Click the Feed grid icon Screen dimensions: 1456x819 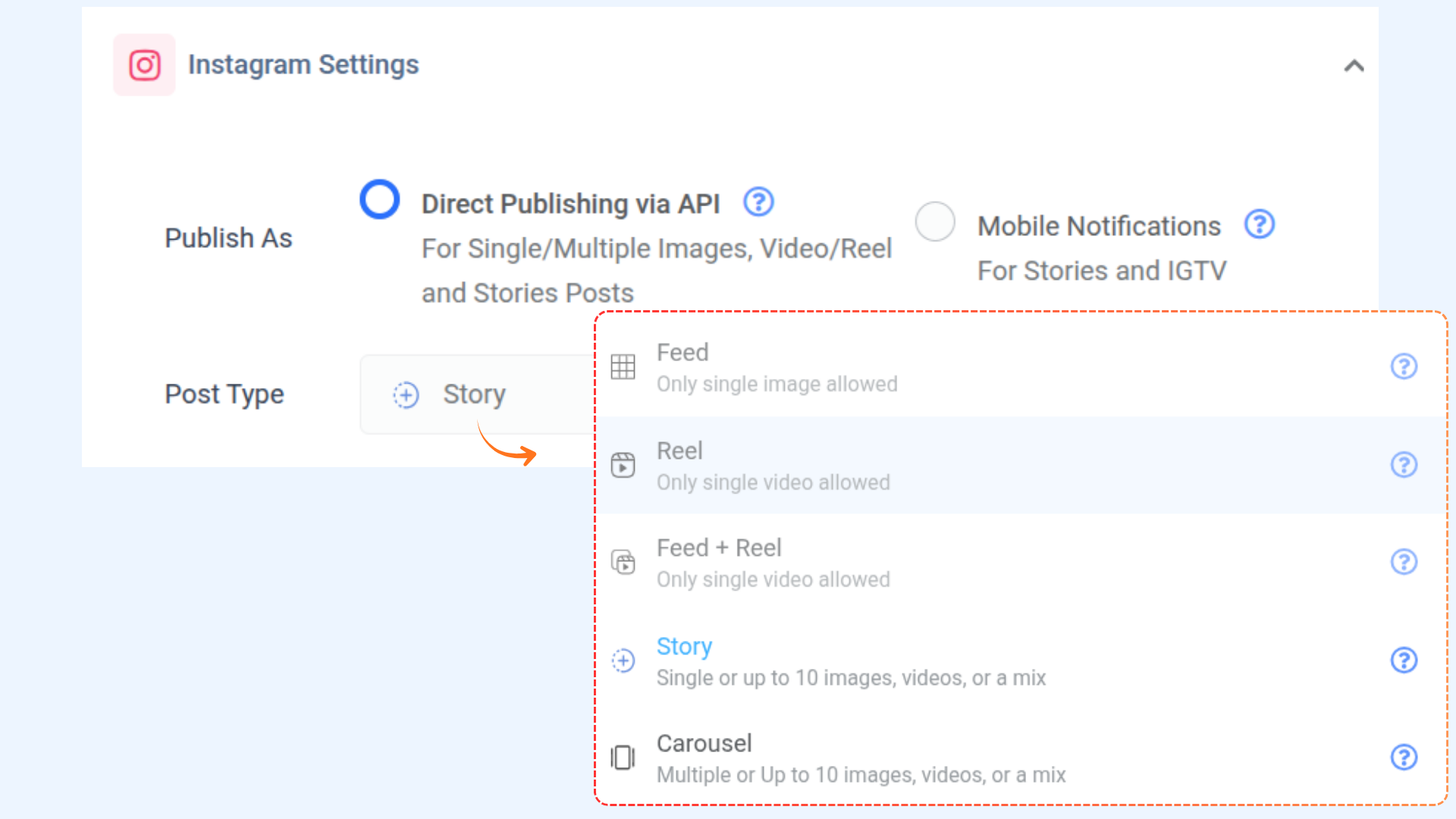coord(623,367)
